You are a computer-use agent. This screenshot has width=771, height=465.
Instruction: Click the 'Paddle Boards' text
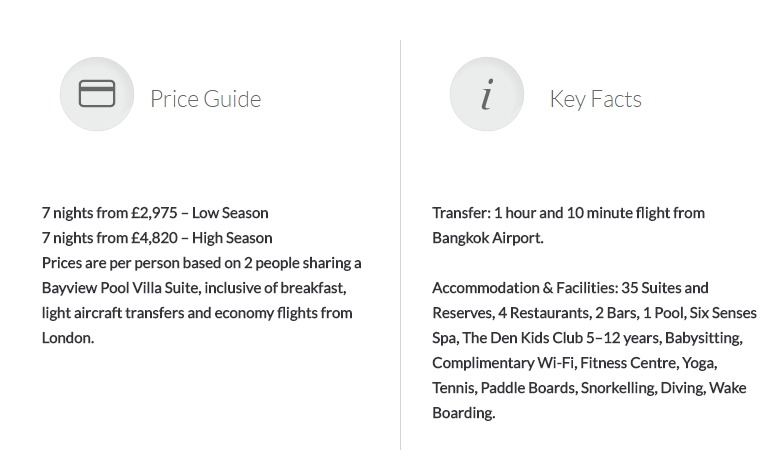528,388
